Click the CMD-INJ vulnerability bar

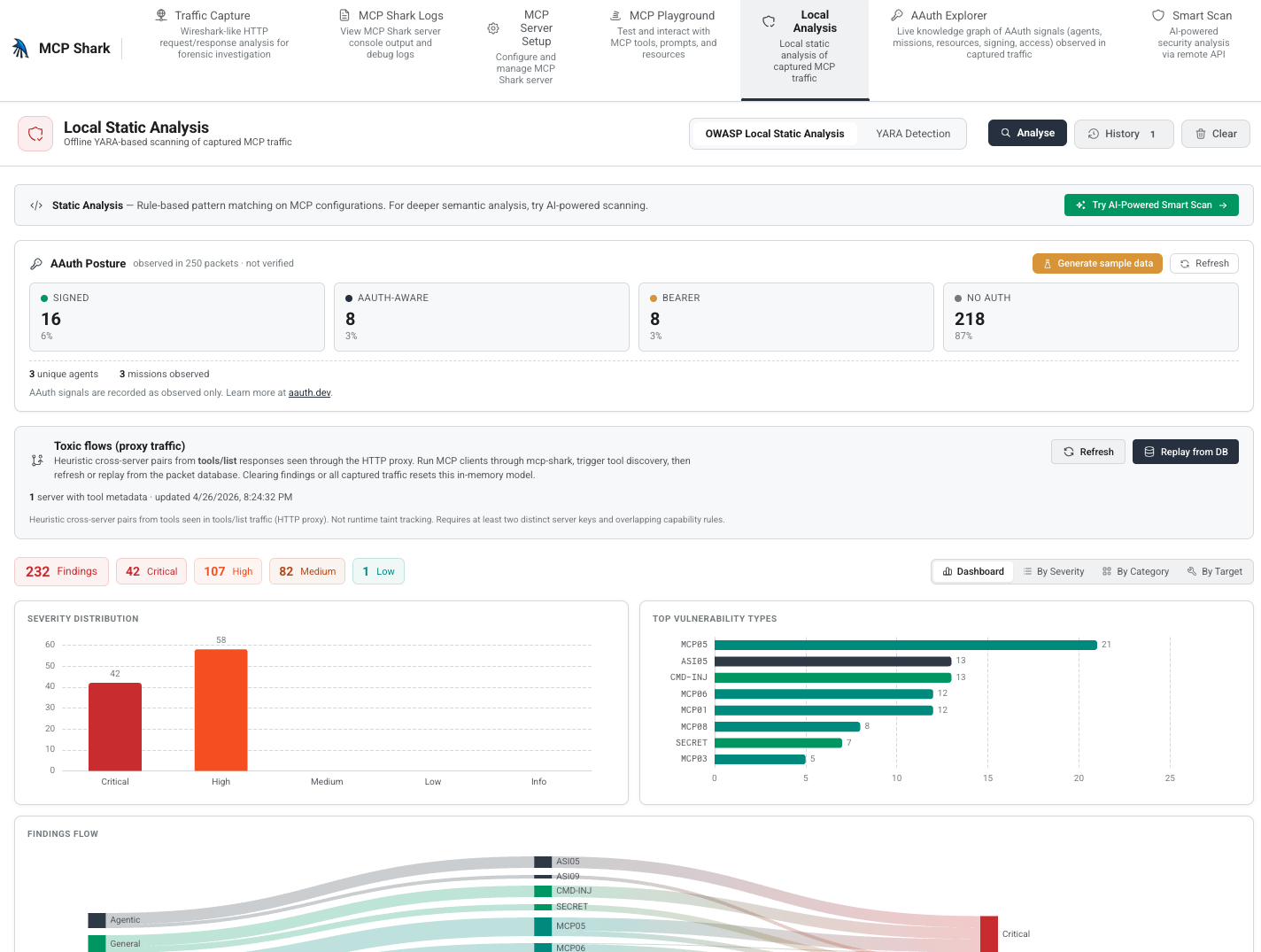(833, 677)
